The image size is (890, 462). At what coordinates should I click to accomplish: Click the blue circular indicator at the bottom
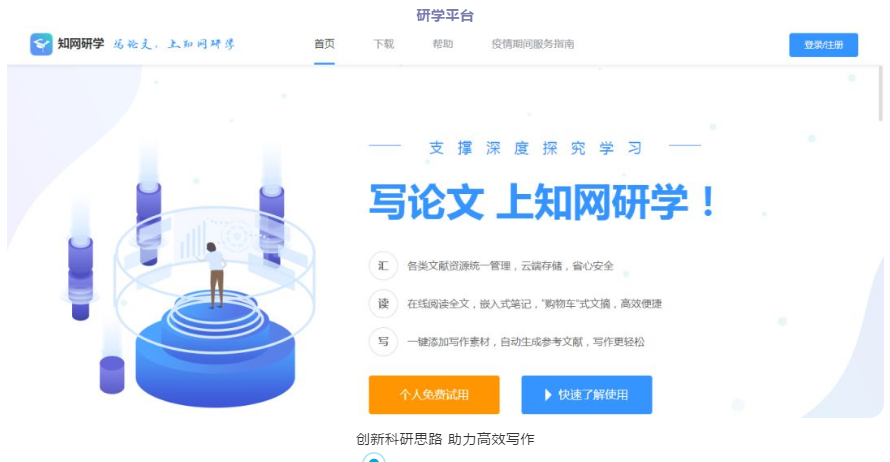coord(373,457)
